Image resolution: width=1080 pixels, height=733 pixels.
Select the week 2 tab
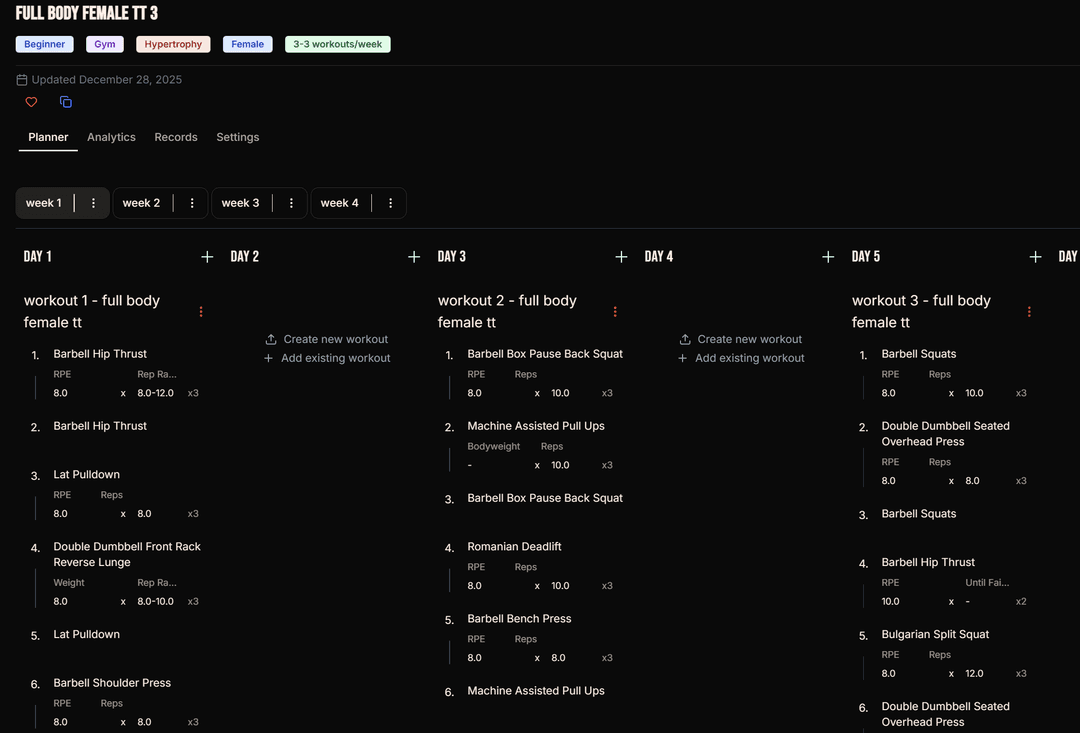141,203
